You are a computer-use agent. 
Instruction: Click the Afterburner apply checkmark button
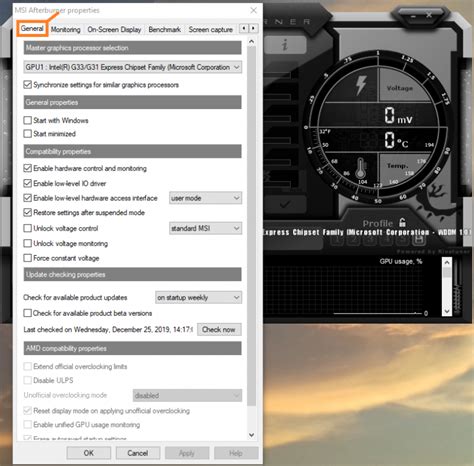coord(285,204)
